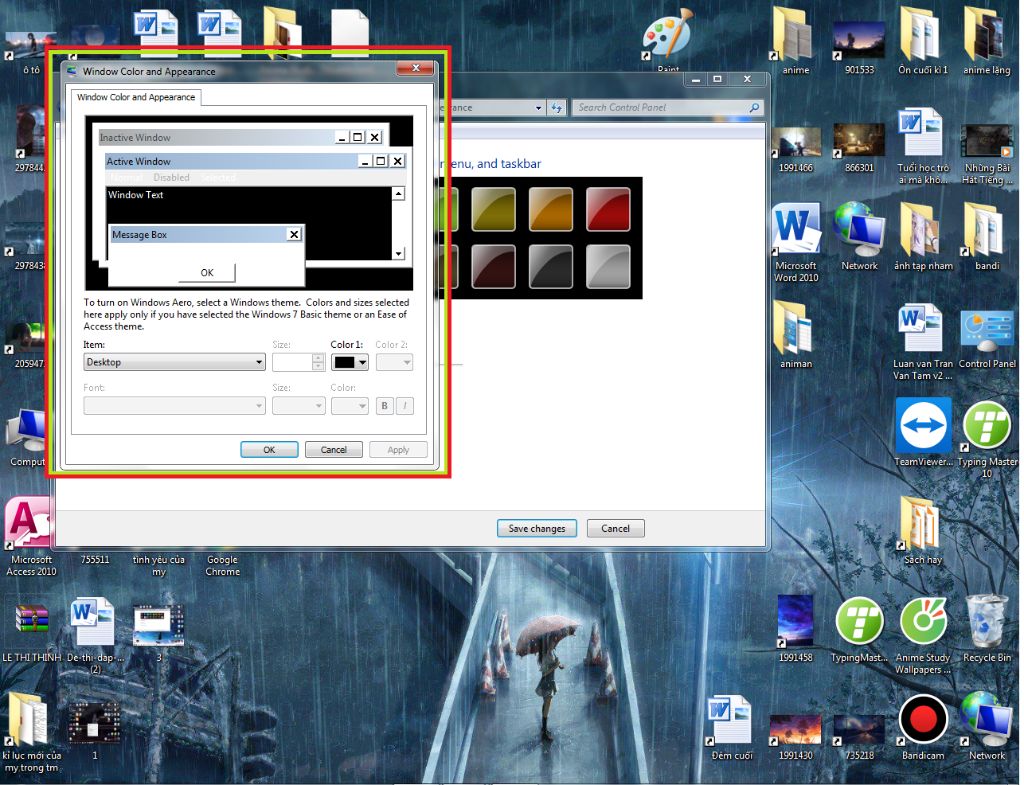
Task: Click the Control Panel refresh arrows button
Action: point(556,108)
